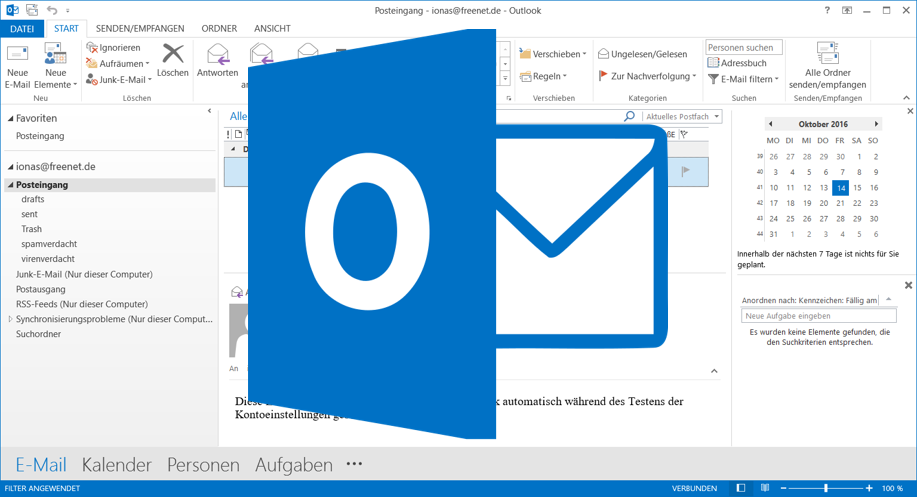Open RSS-Feeds (Nur dieser Computer)
Viewport: 917px width, 497px height.
[82, 304]
